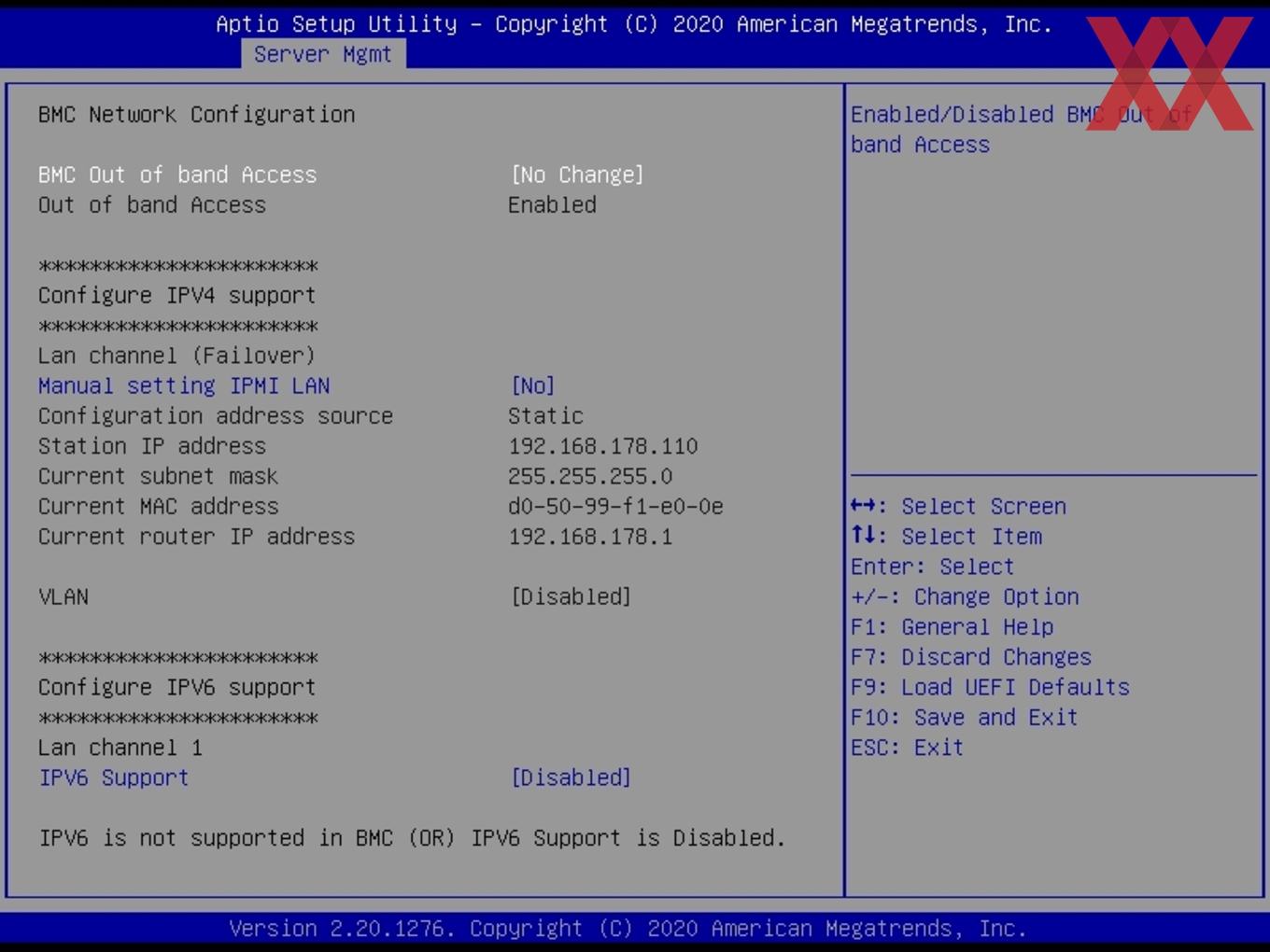The height and width of the screenshot is (952, 1270).
Task: Click subnet mask 255.255.255.0
Action: (590, 476)
